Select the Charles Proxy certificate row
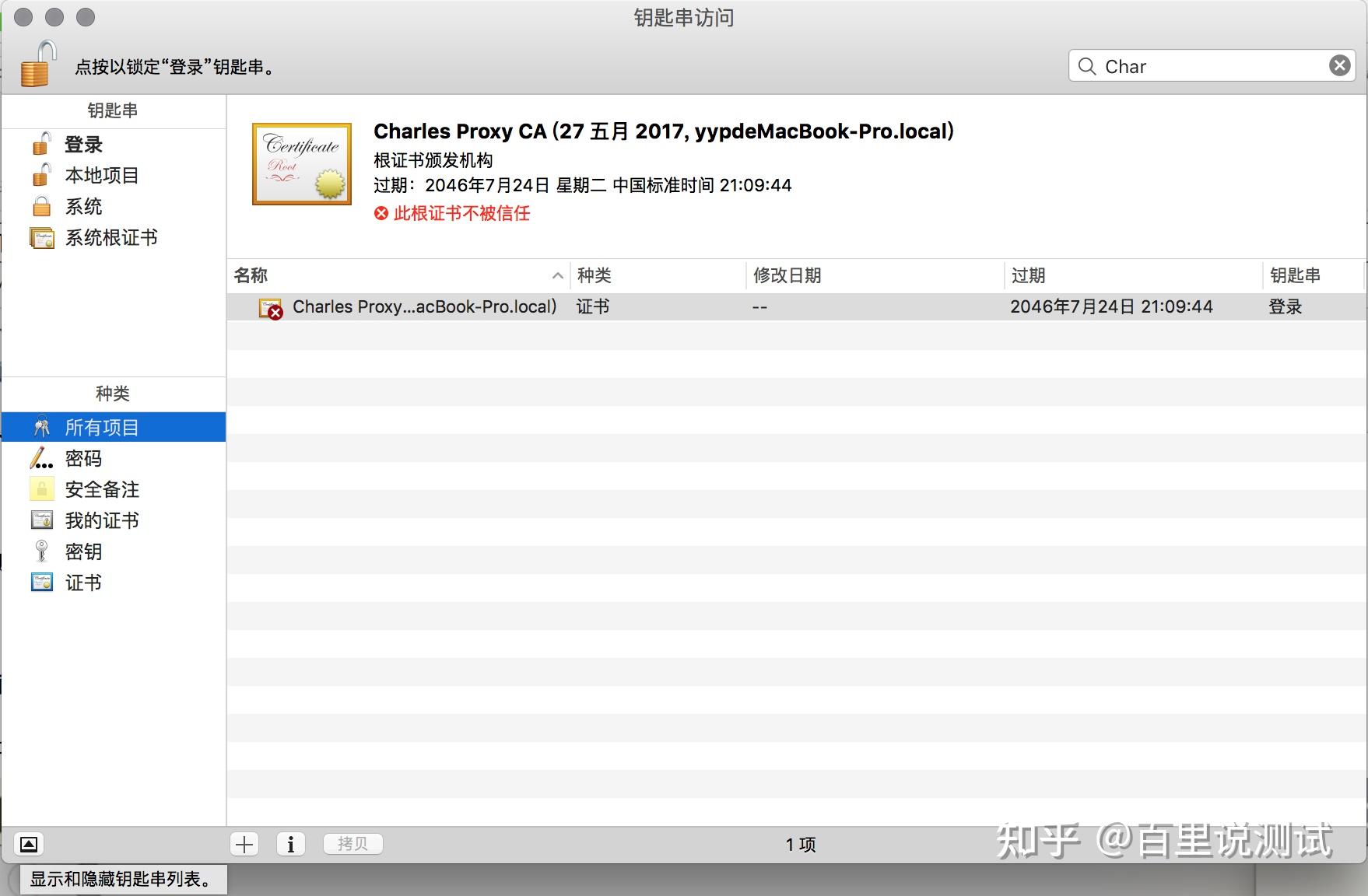 coord(424,306)
